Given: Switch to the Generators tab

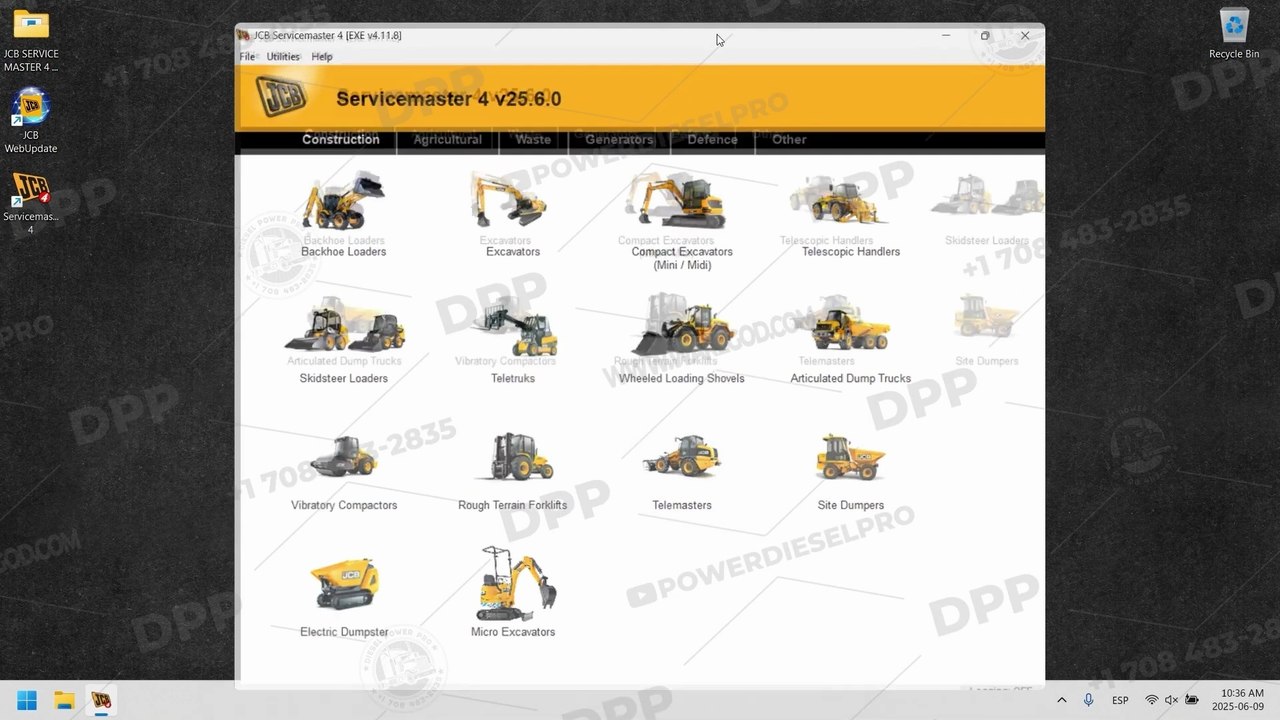Looking at the screenshot, I should click(x=619, y=140).
